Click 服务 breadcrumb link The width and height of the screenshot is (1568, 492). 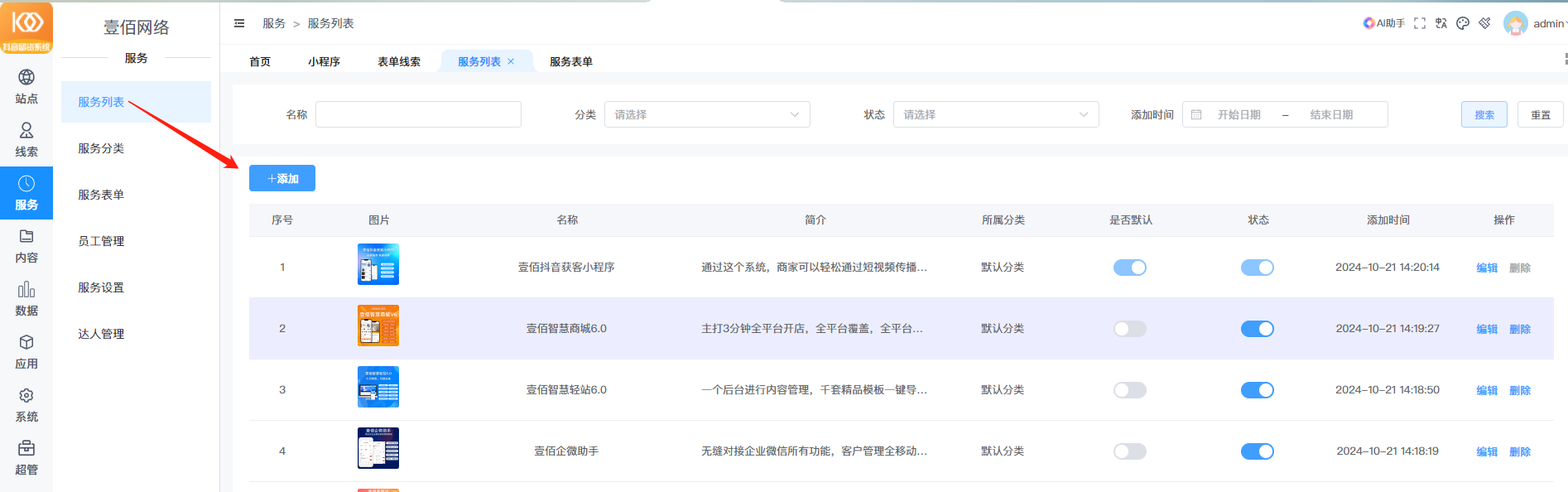274,23
